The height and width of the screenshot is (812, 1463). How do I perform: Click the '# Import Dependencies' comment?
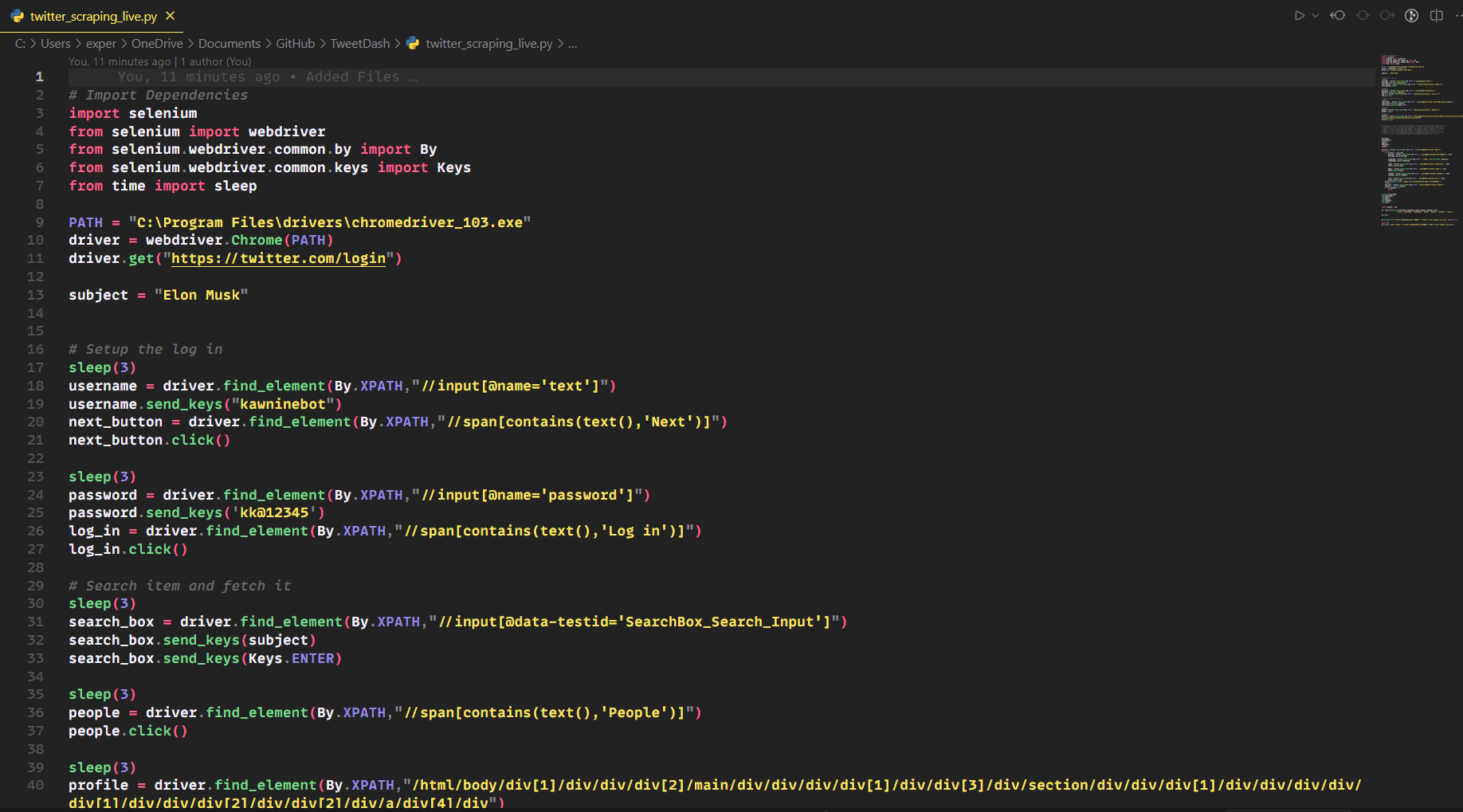[158, 95]
